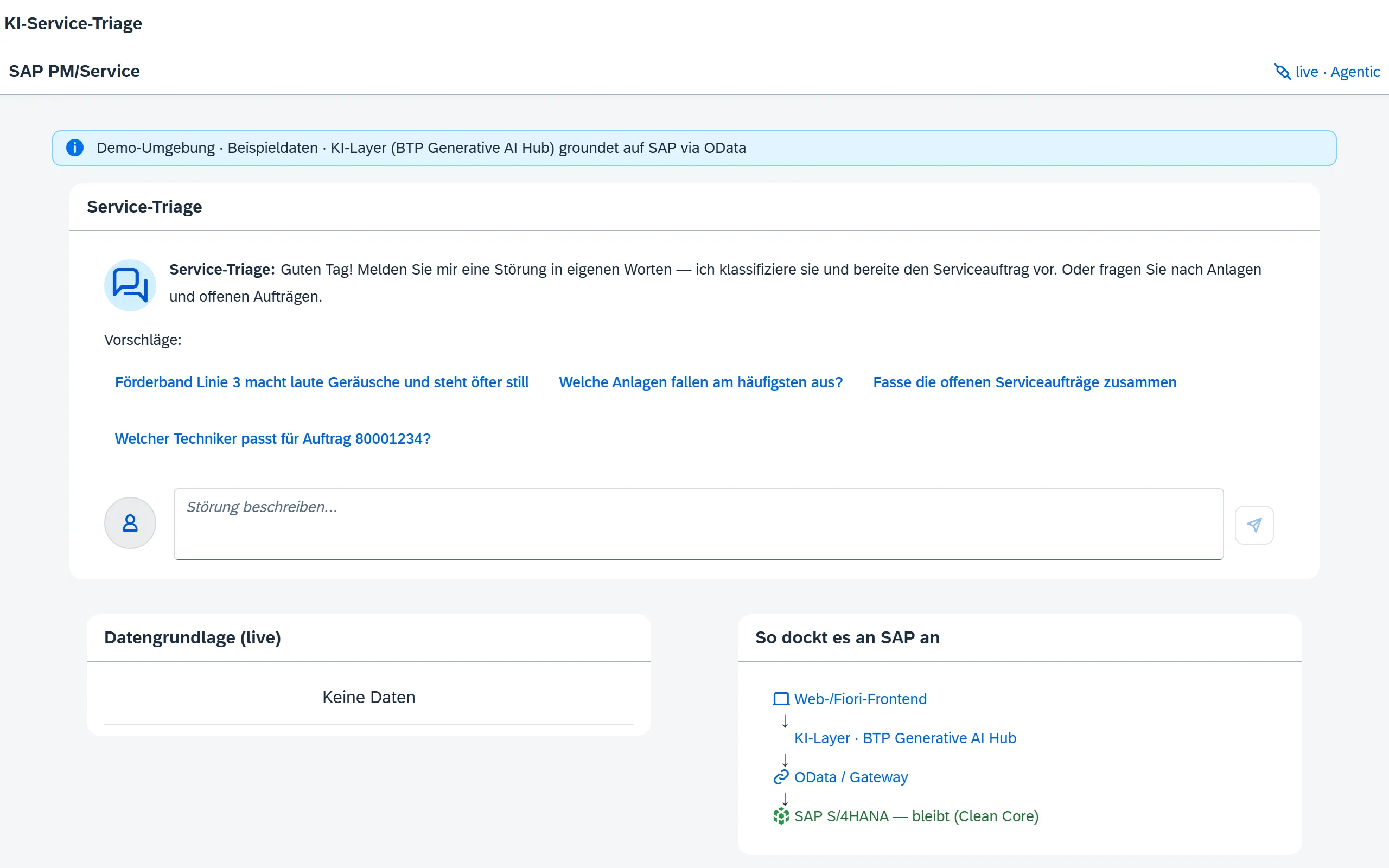
Task: Select suggestion about Förderband Linie 3 noises
Action: tap(321, 382)
